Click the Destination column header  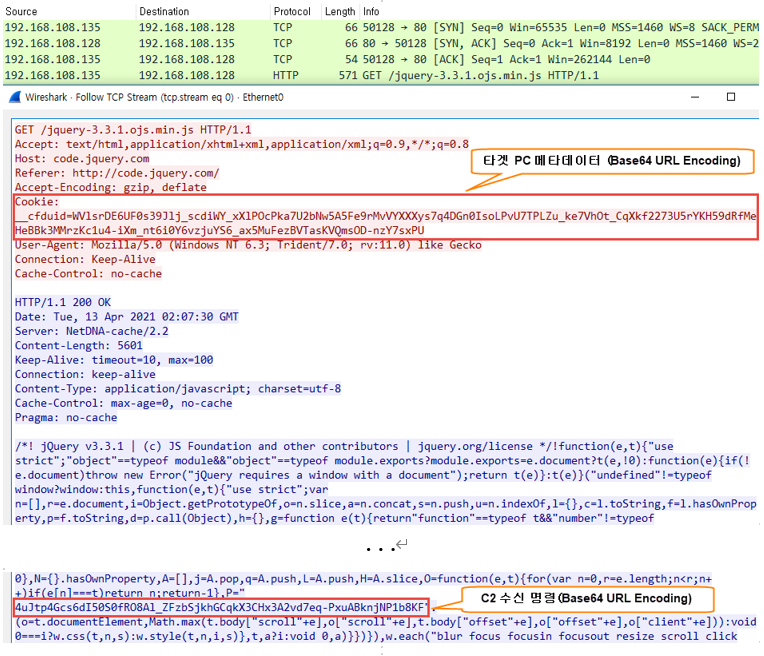(x=164, y=11)
